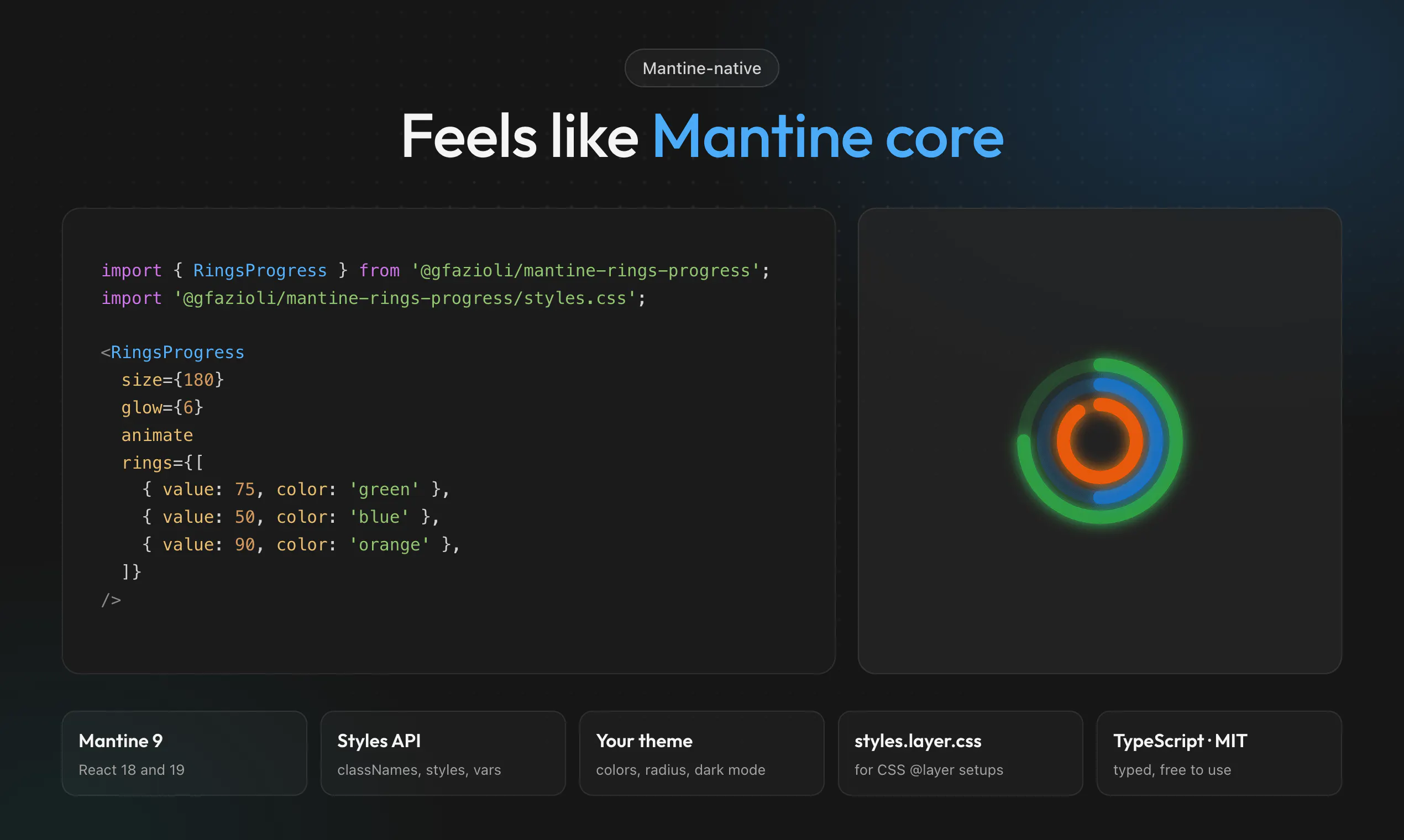Click the styles.css import line

(x=374, y=298)
